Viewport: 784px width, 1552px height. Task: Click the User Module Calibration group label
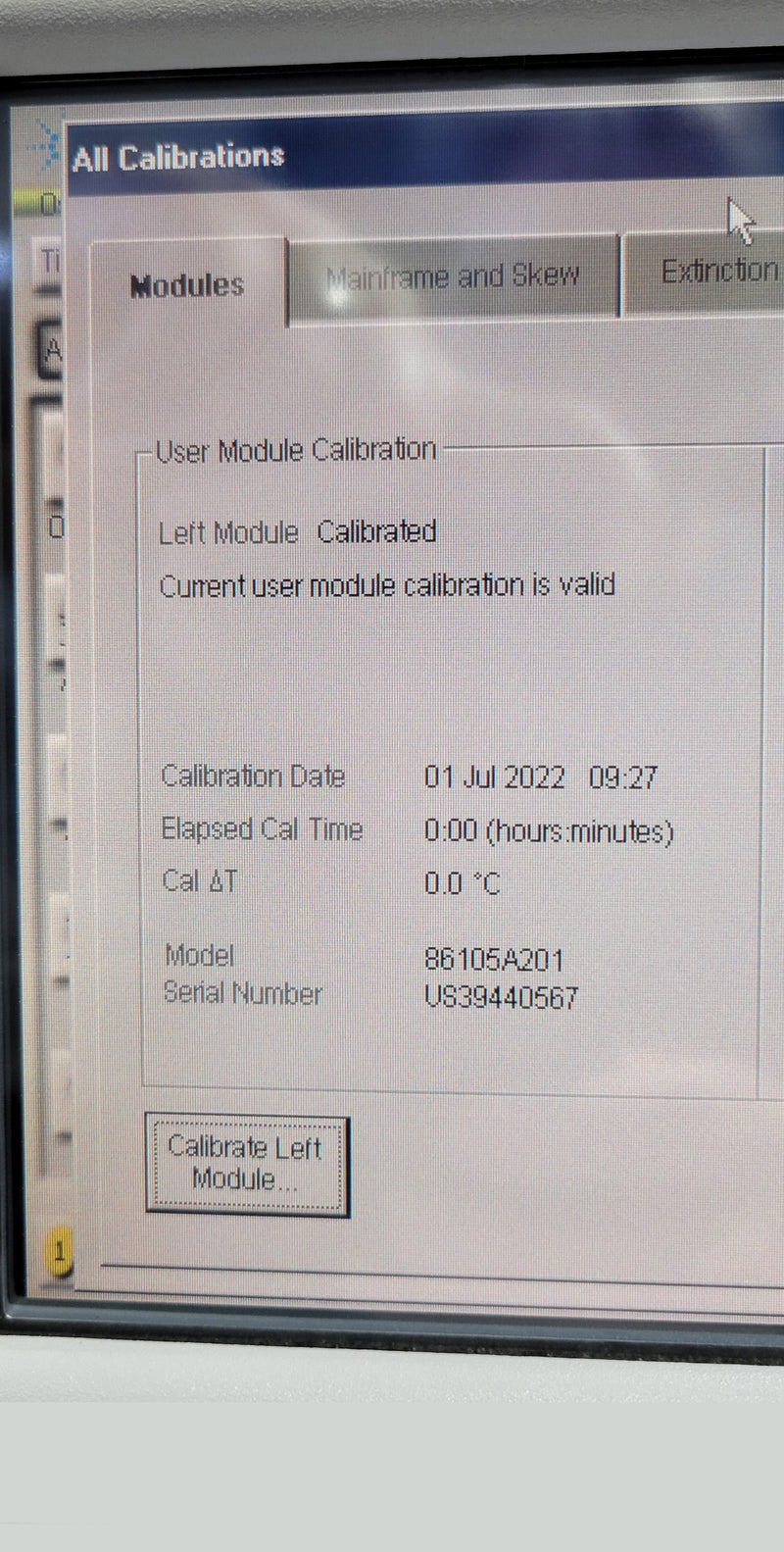click(x=296, y=450)
